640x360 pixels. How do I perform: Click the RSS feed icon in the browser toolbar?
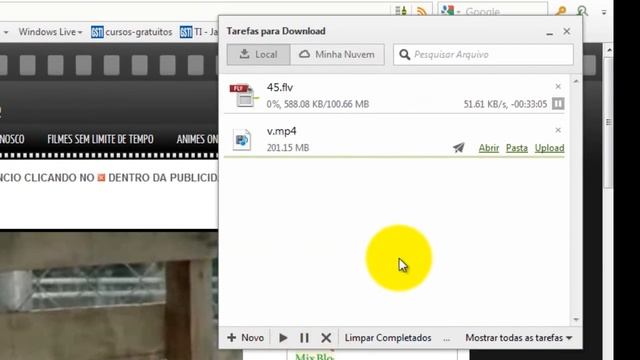pyautogui.click(x=422, y=11)
